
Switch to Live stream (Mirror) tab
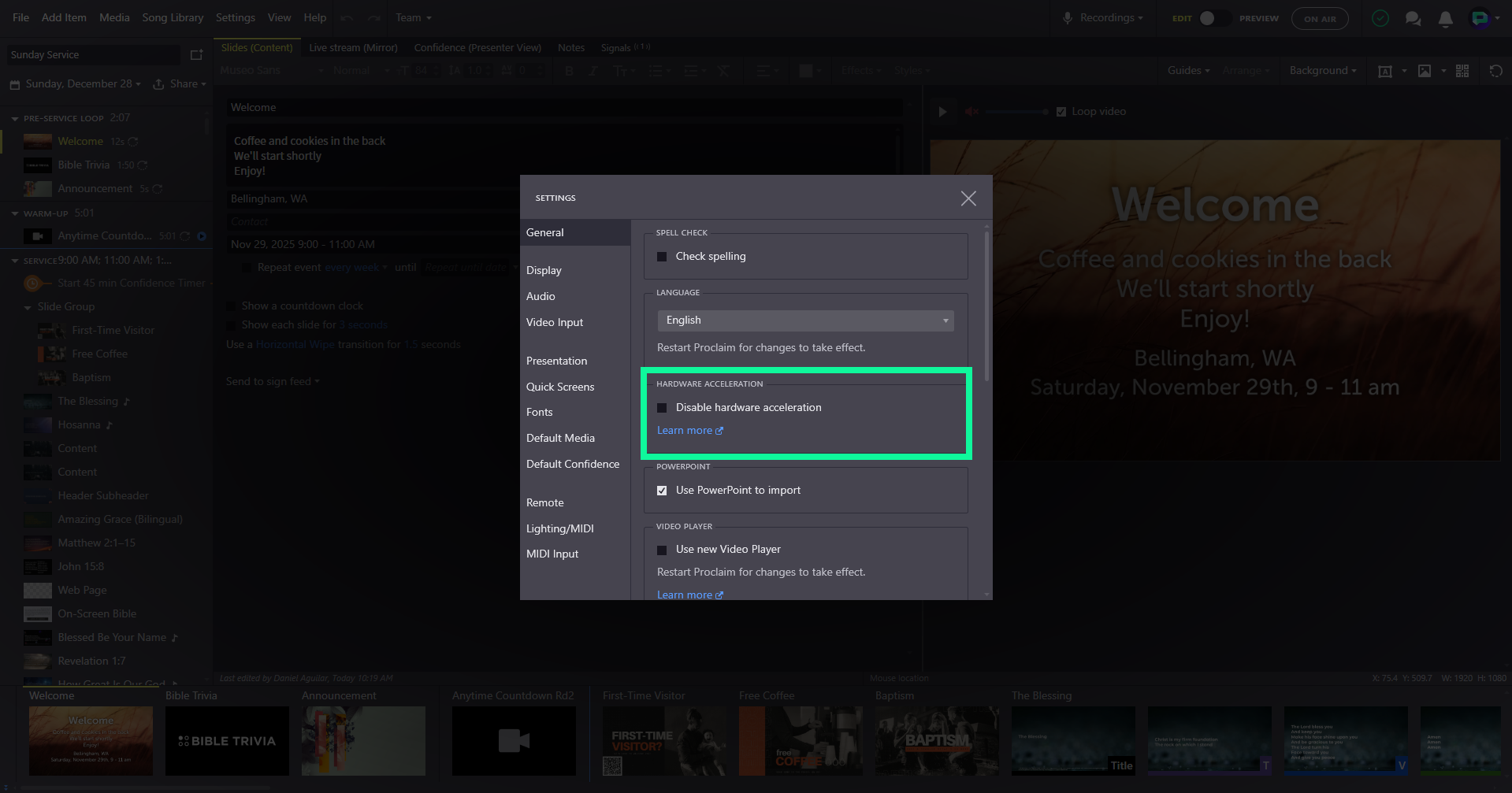coord(353,48)
